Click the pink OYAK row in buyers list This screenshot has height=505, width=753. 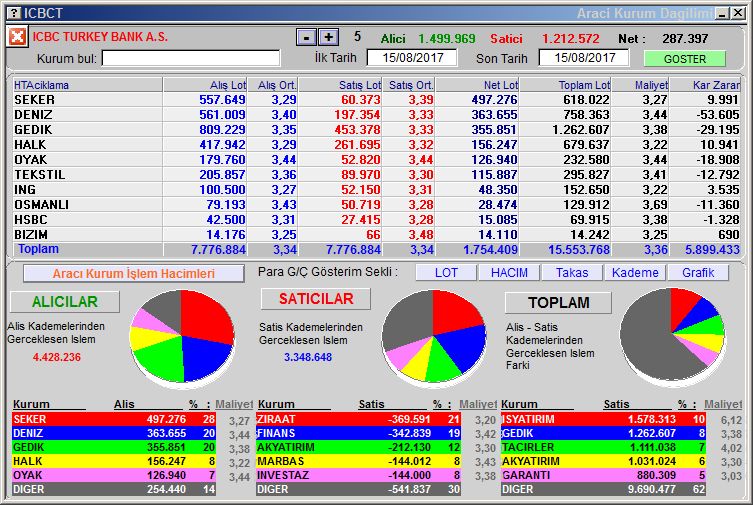point(114,475)
